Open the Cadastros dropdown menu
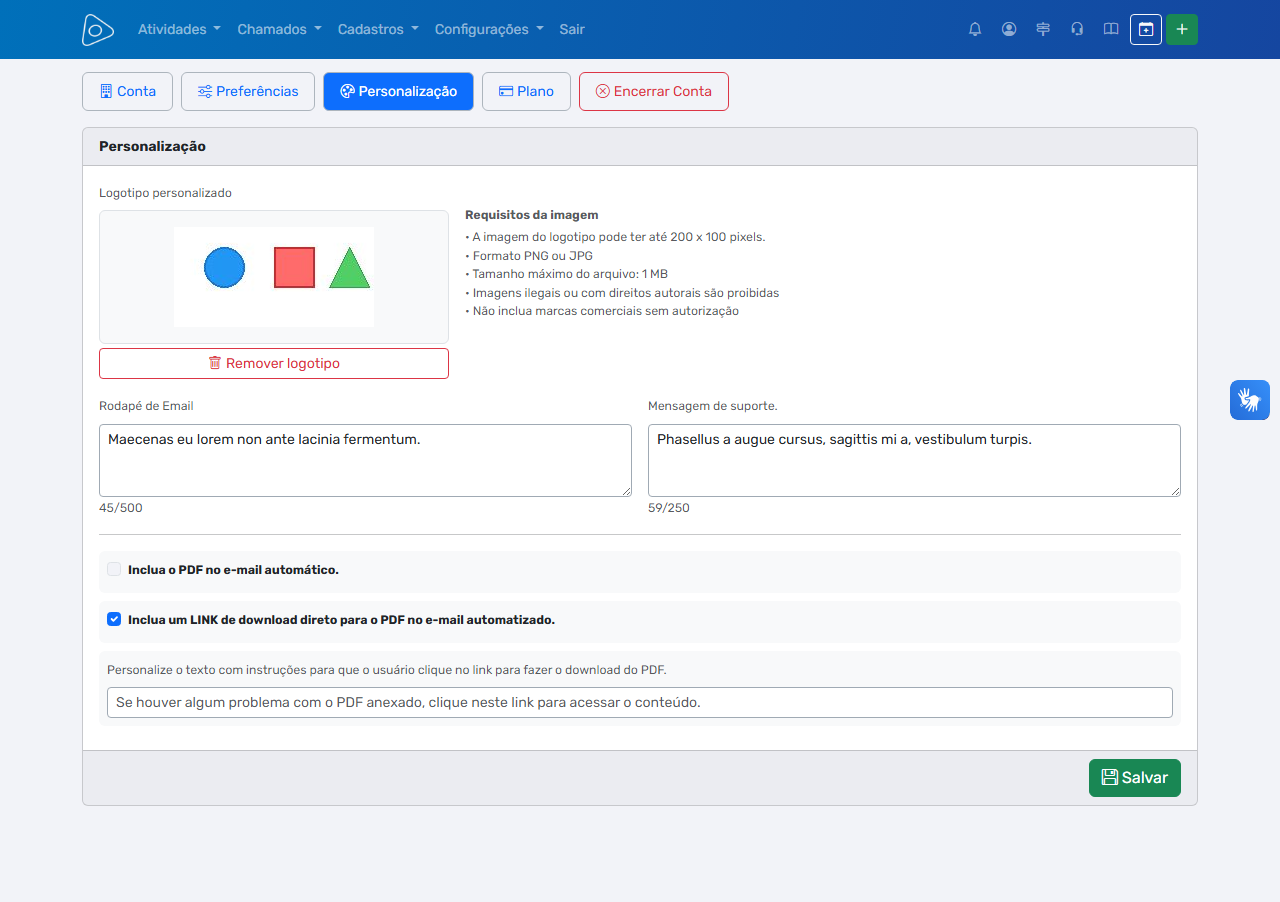 (x=378, y=29)
